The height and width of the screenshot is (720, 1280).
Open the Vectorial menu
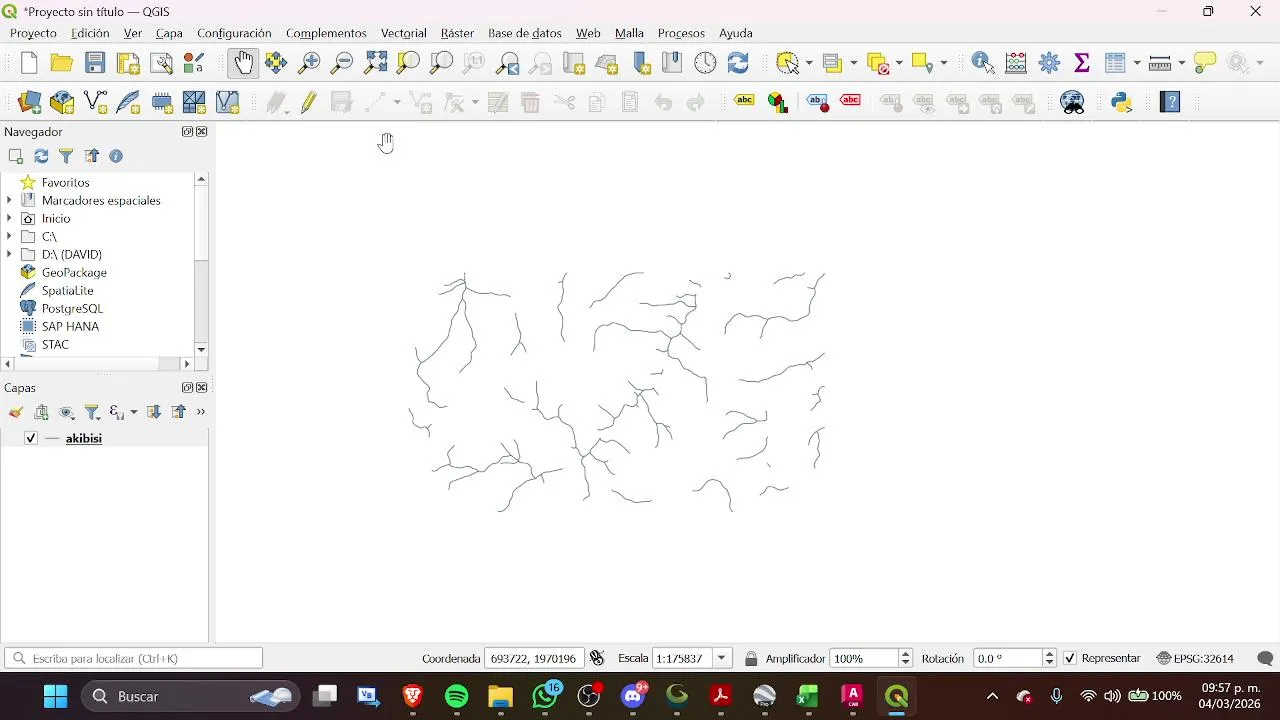pos(403,33)
